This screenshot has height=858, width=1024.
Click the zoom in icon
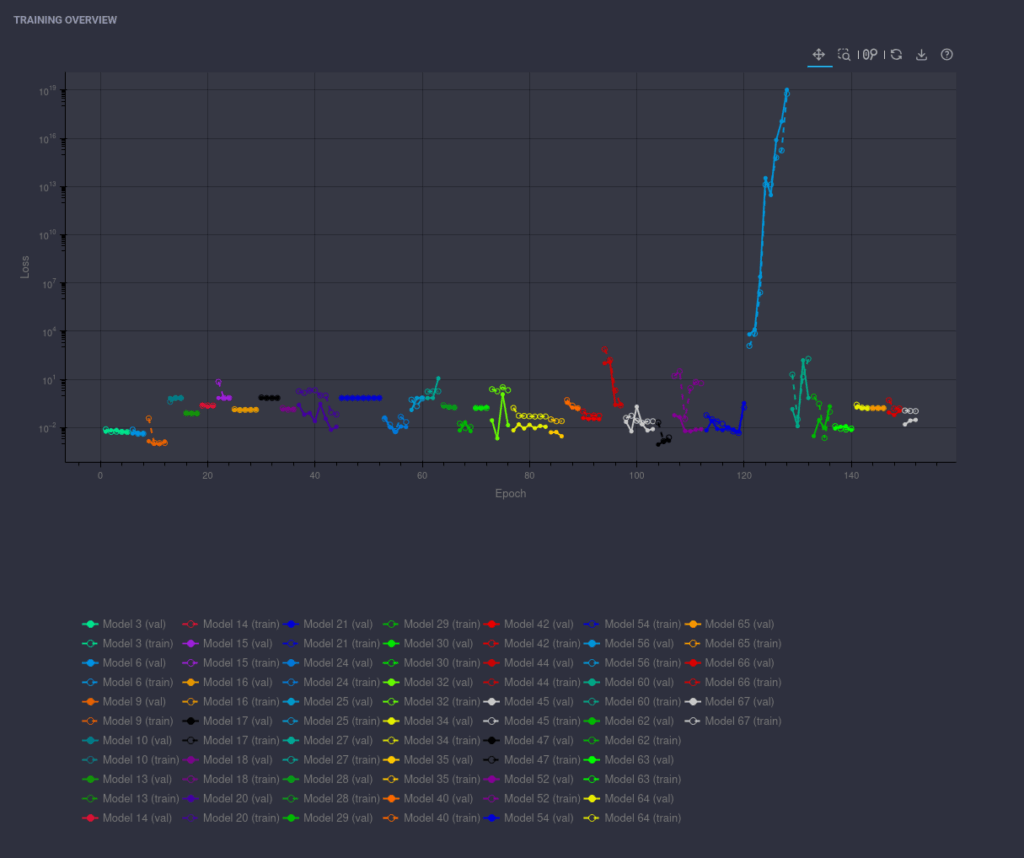pyautogui.click(x=866, y=55)
